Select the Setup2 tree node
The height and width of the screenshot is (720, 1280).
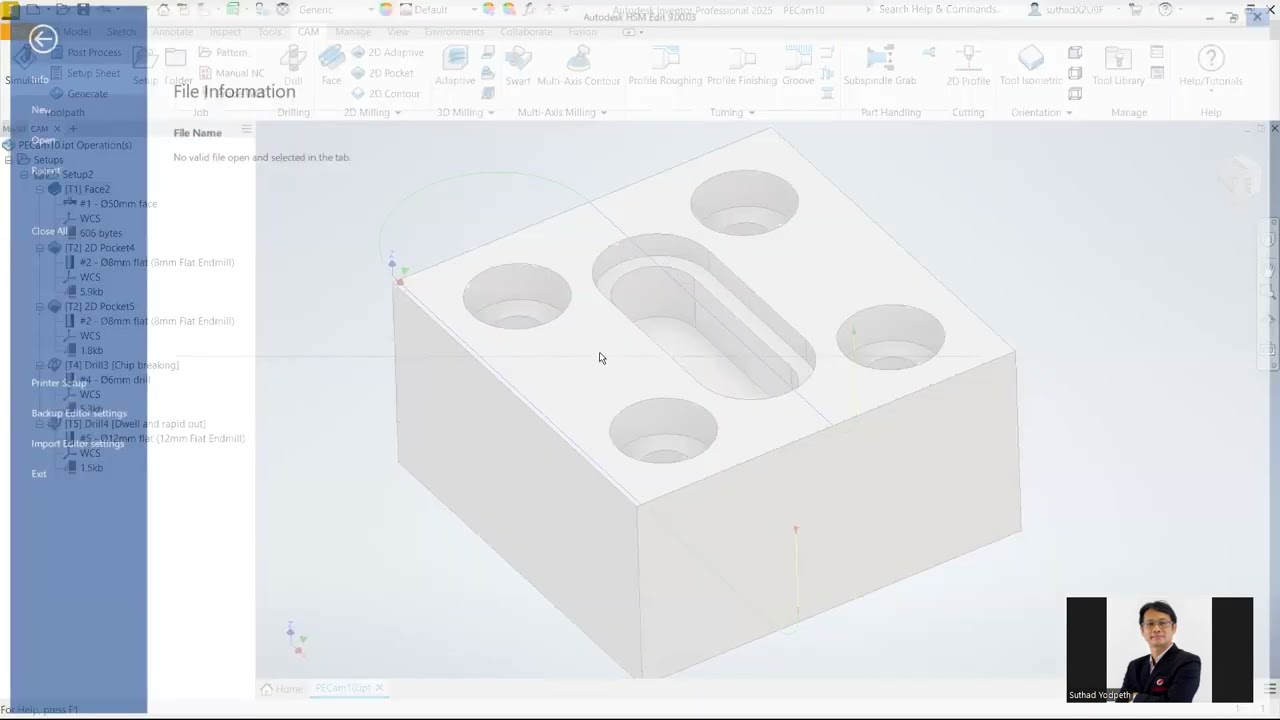[x=77, y=174]
